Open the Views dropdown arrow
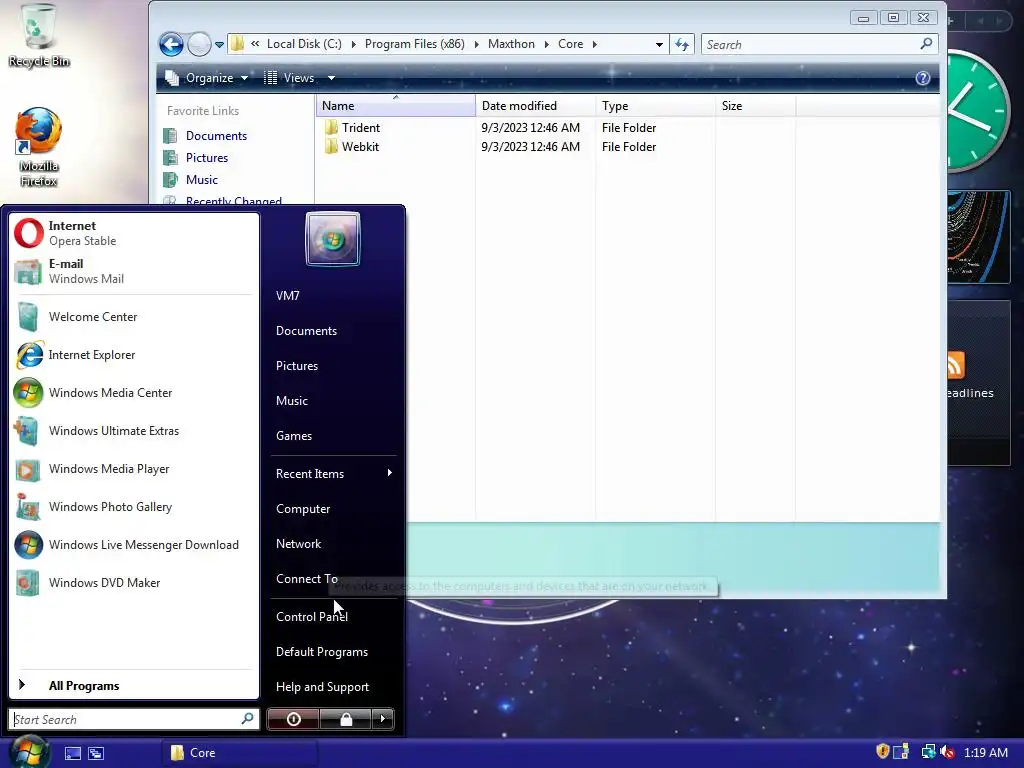This screenshot has width=1024, height=768. click(x=332, y=78)
